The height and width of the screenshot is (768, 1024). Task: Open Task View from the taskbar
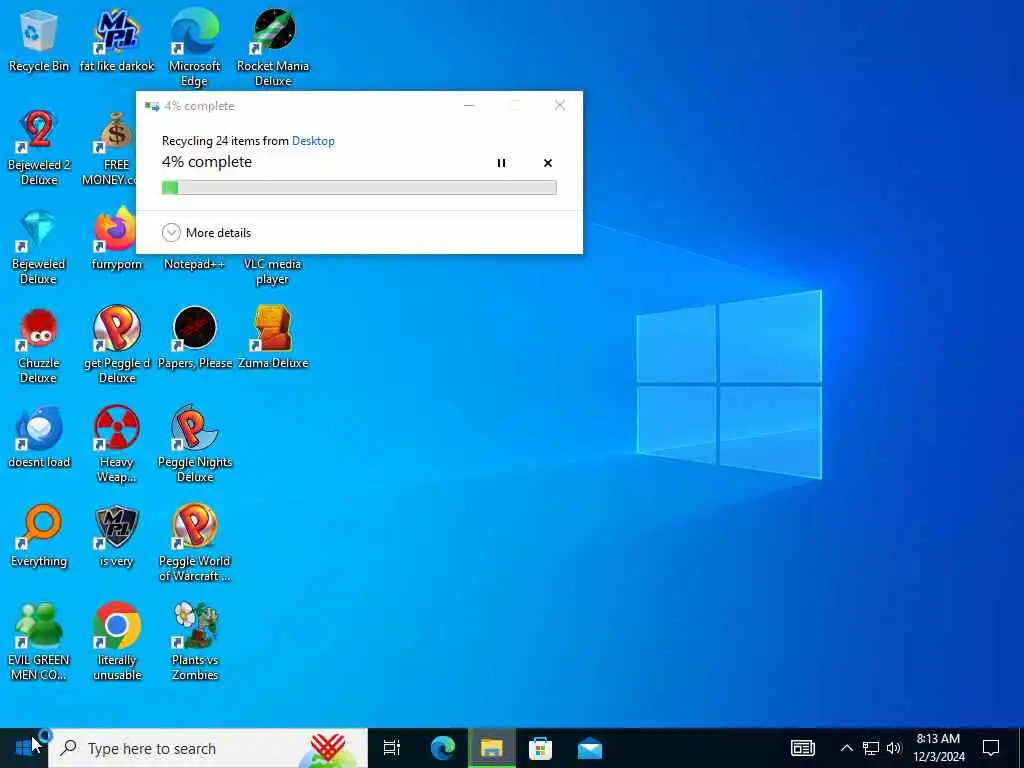392,748
